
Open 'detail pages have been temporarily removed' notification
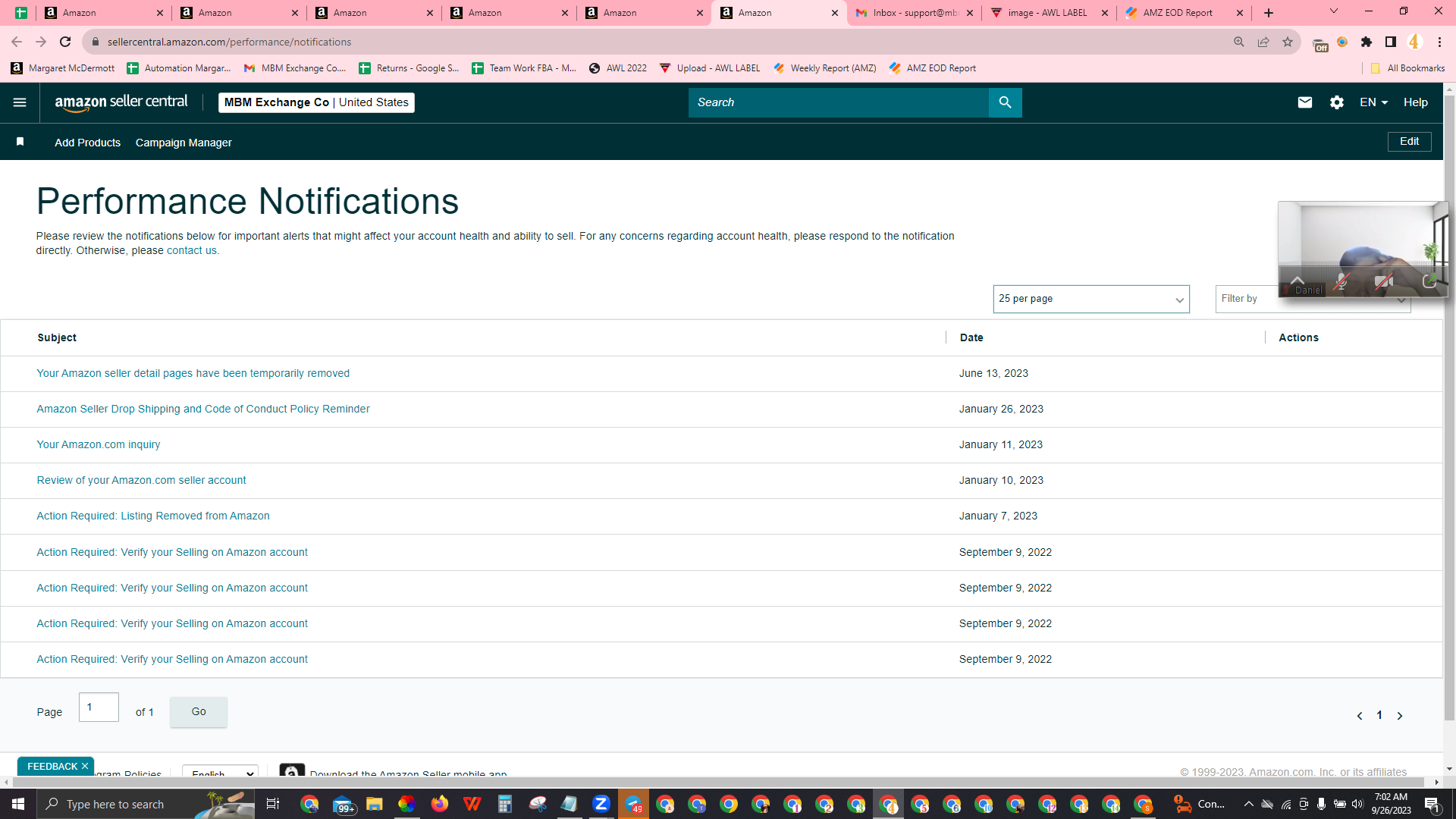[x=193, y=373]
